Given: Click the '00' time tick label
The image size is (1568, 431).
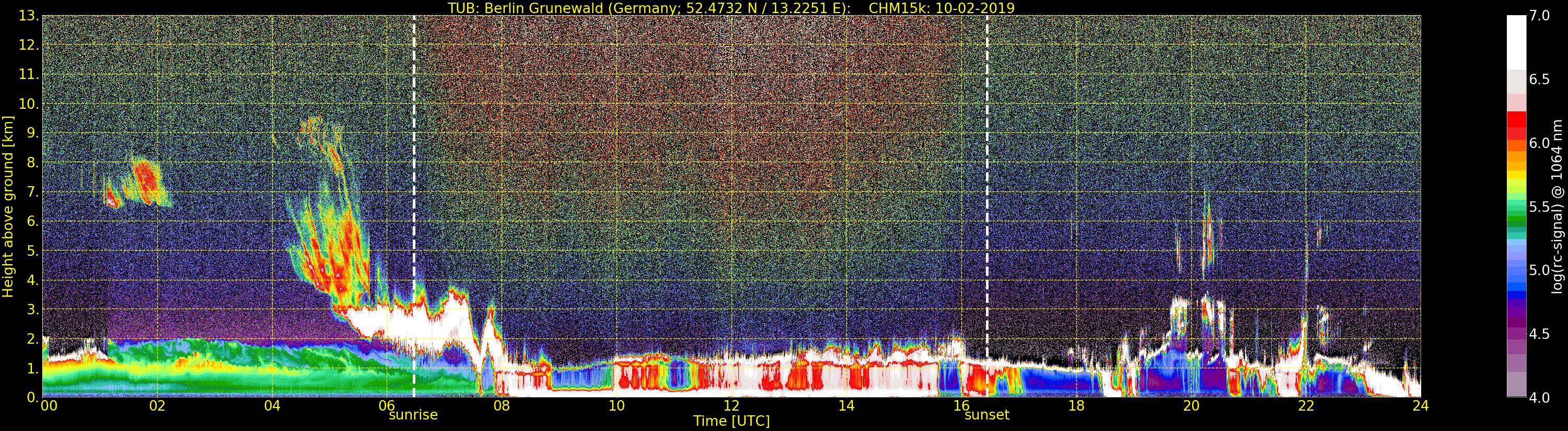Looking at the screenshot, I should pos(49,405).
